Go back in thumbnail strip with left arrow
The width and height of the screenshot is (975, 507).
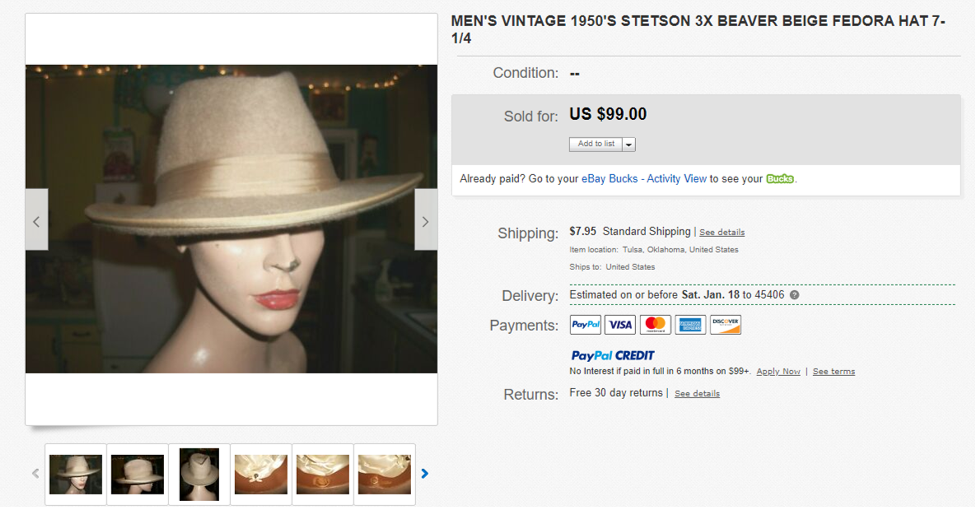coord(35,474)
